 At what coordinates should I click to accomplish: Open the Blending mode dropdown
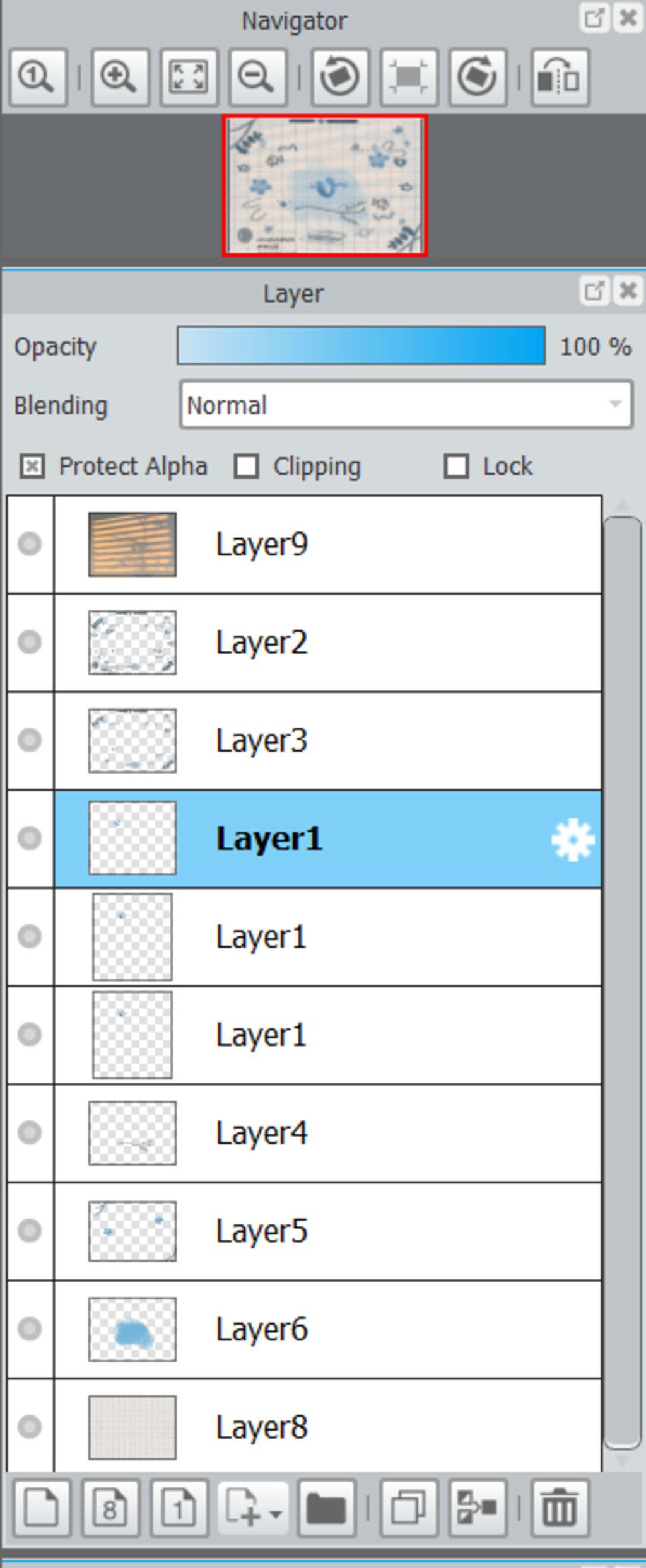click(x=406, y=405)
